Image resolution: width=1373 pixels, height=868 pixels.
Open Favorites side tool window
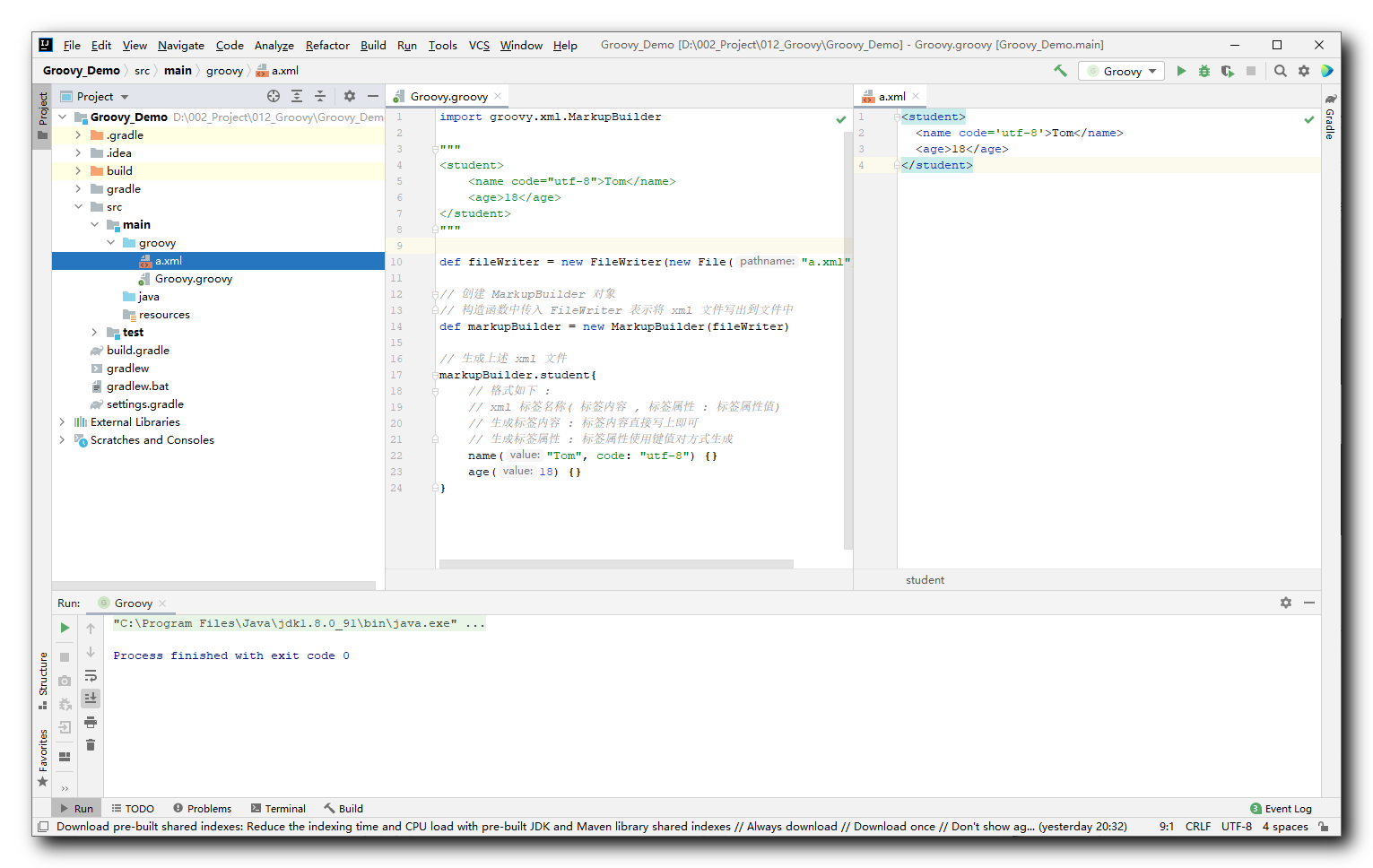[42, 758]
